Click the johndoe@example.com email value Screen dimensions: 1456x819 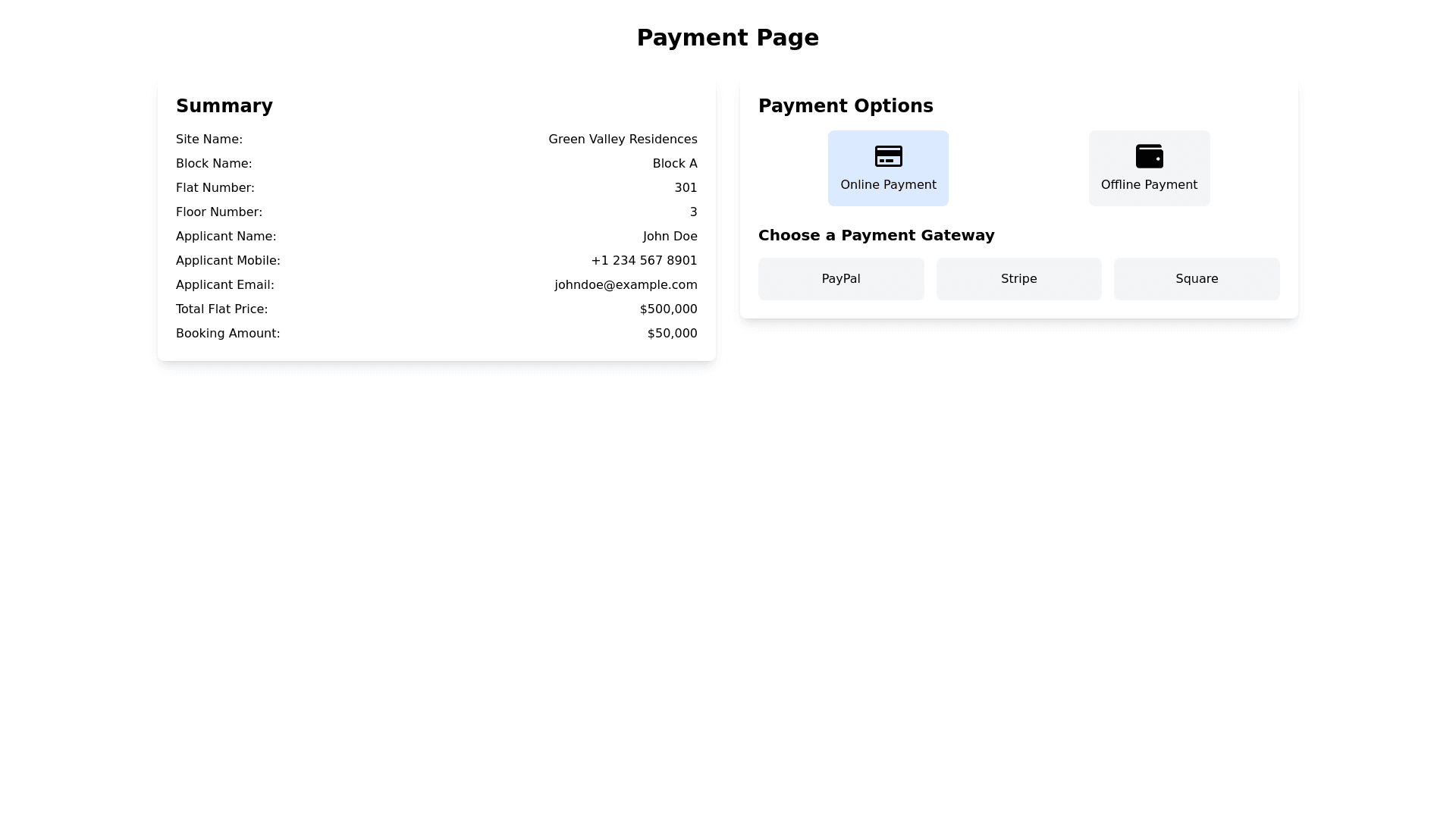[625, 285]
